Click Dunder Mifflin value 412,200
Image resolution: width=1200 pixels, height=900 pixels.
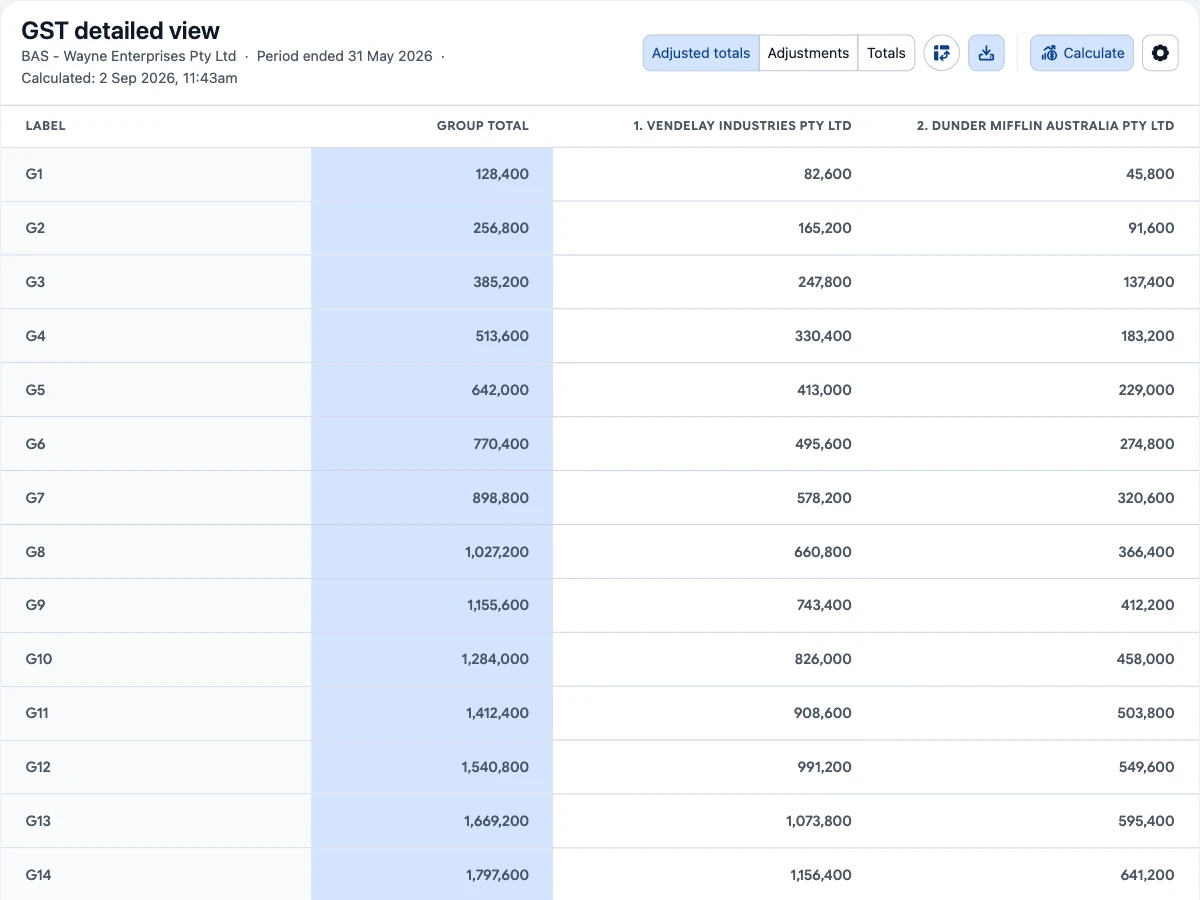pos(1148,605)
